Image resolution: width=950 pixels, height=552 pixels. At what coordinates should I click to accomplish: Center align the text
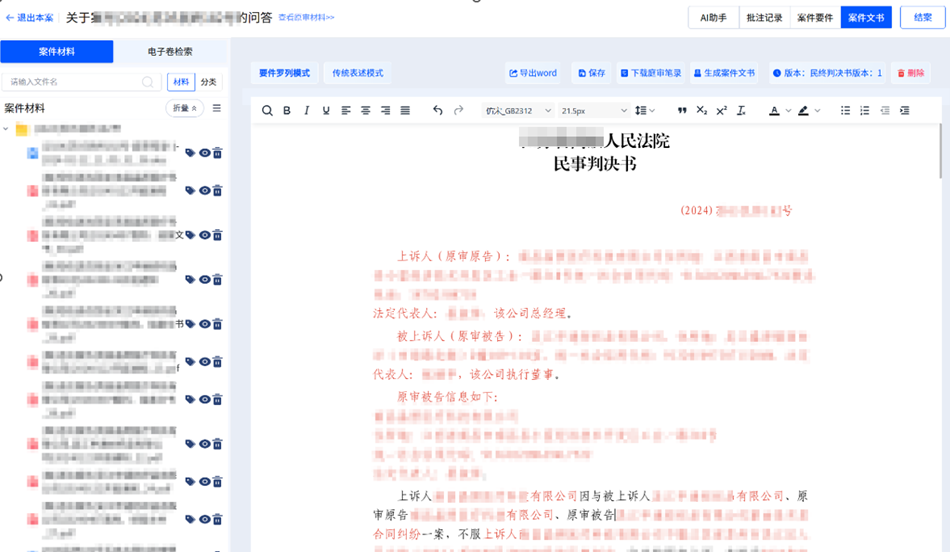(365, 110)
